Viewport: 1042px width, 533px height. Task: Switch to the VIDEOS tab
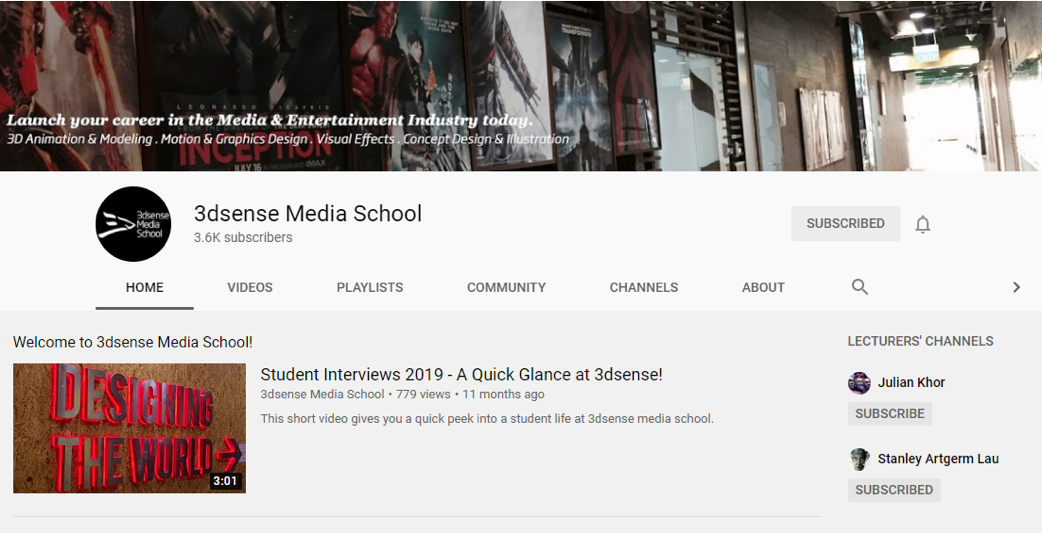pyautogui.click(x=250, y=287)
